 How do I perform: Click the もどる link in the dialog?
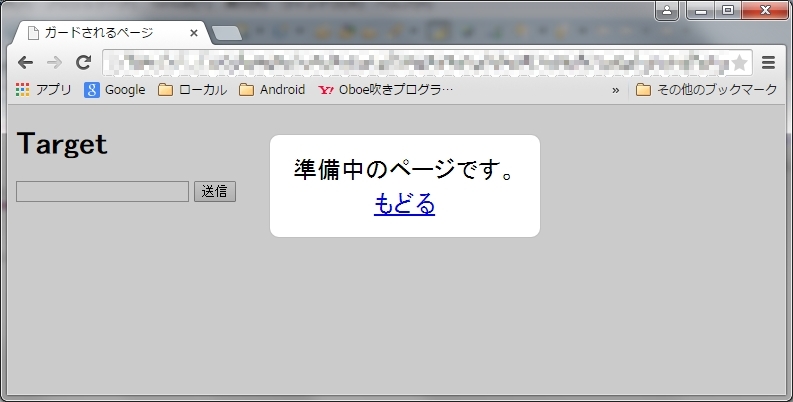[405, 204]
